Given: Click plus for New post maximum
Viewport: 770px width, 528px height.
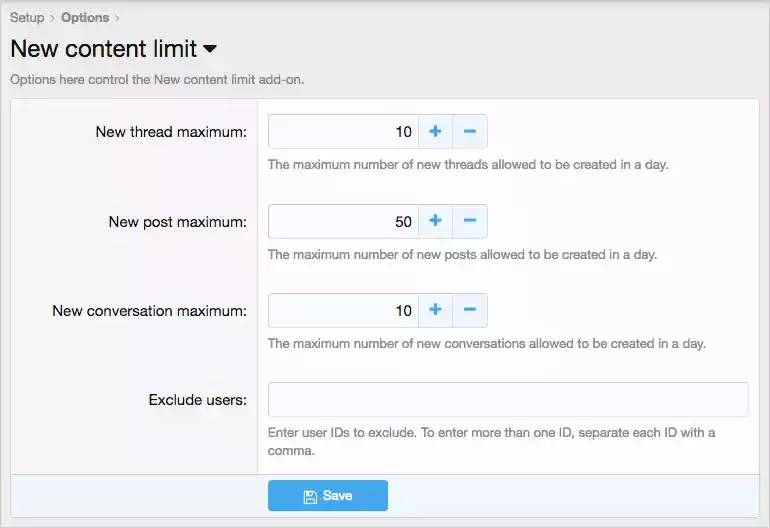Looking at the screenshot, I should pyautogui.click(x=435, y=221).
